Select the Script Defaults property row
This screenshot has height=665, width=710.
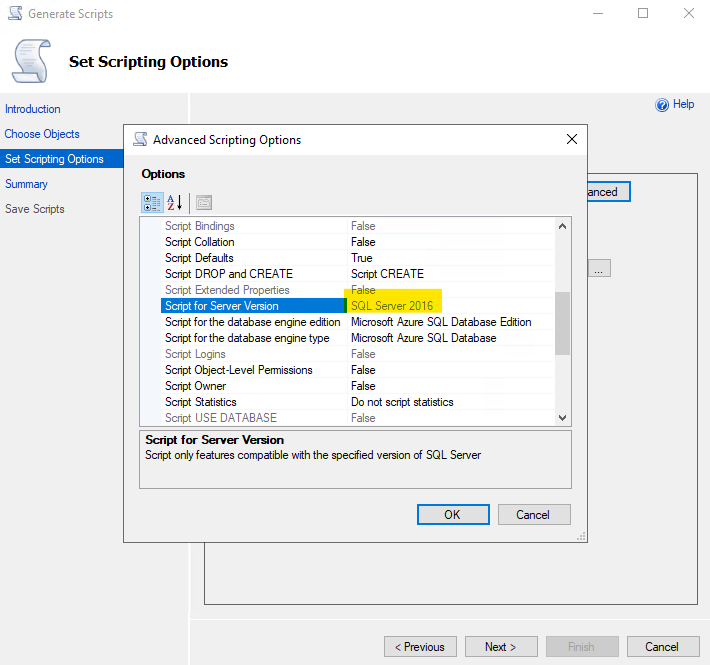click(x=358, y=258)
